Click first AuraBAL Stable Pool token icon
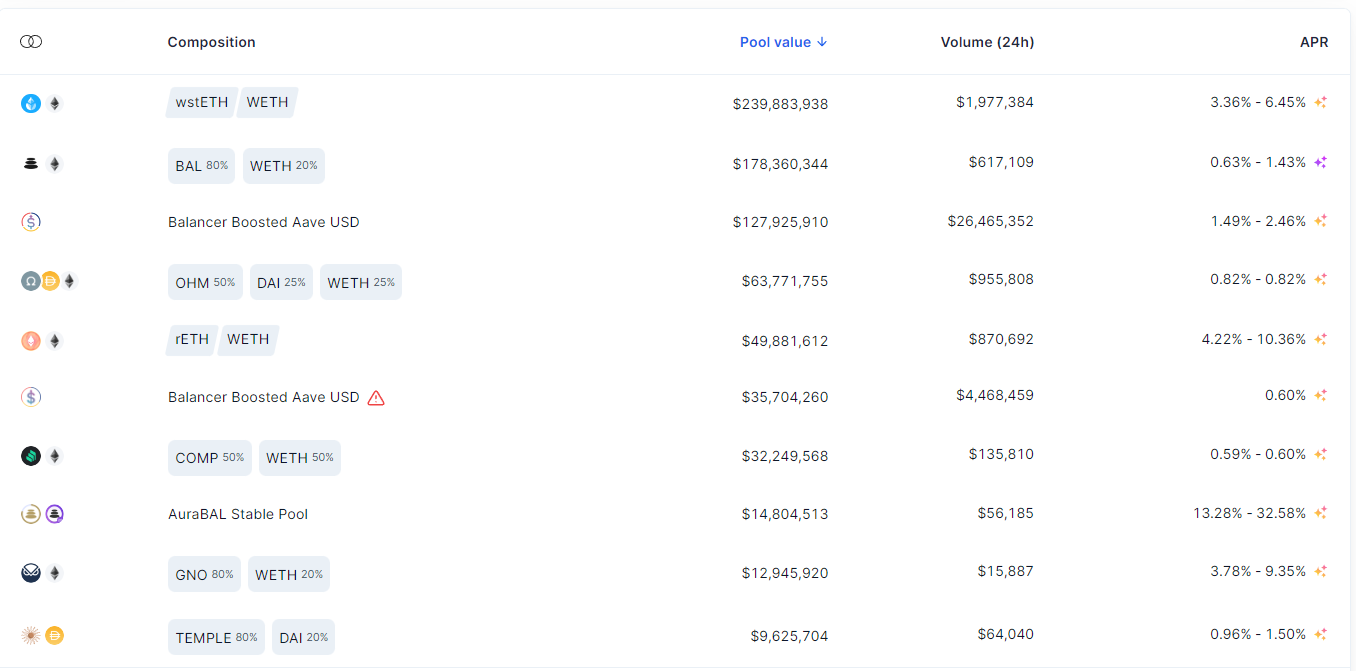Image resolution: width=1356 pixels, height=671 pixels. (31, 514)
